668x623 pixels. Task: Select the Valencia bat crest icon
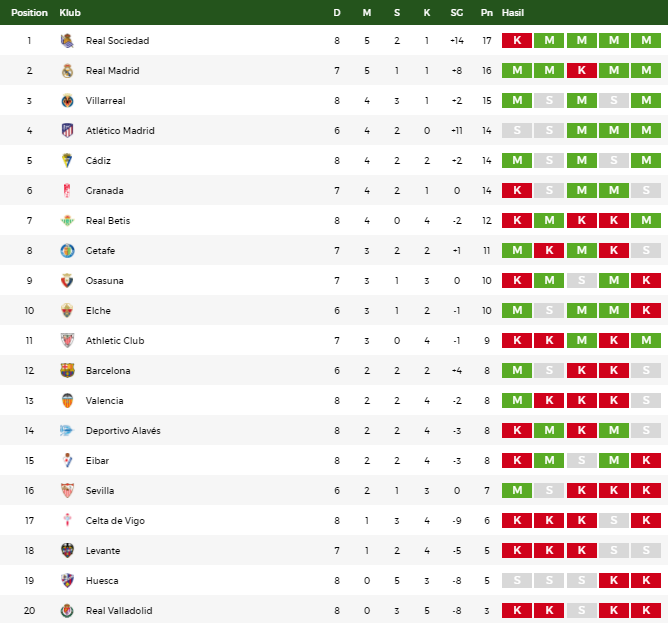[x=67, y=401]
